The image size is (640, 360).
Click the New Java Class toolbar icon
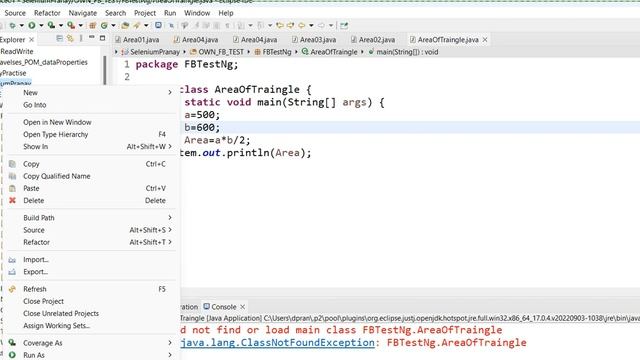click(104, 25)
